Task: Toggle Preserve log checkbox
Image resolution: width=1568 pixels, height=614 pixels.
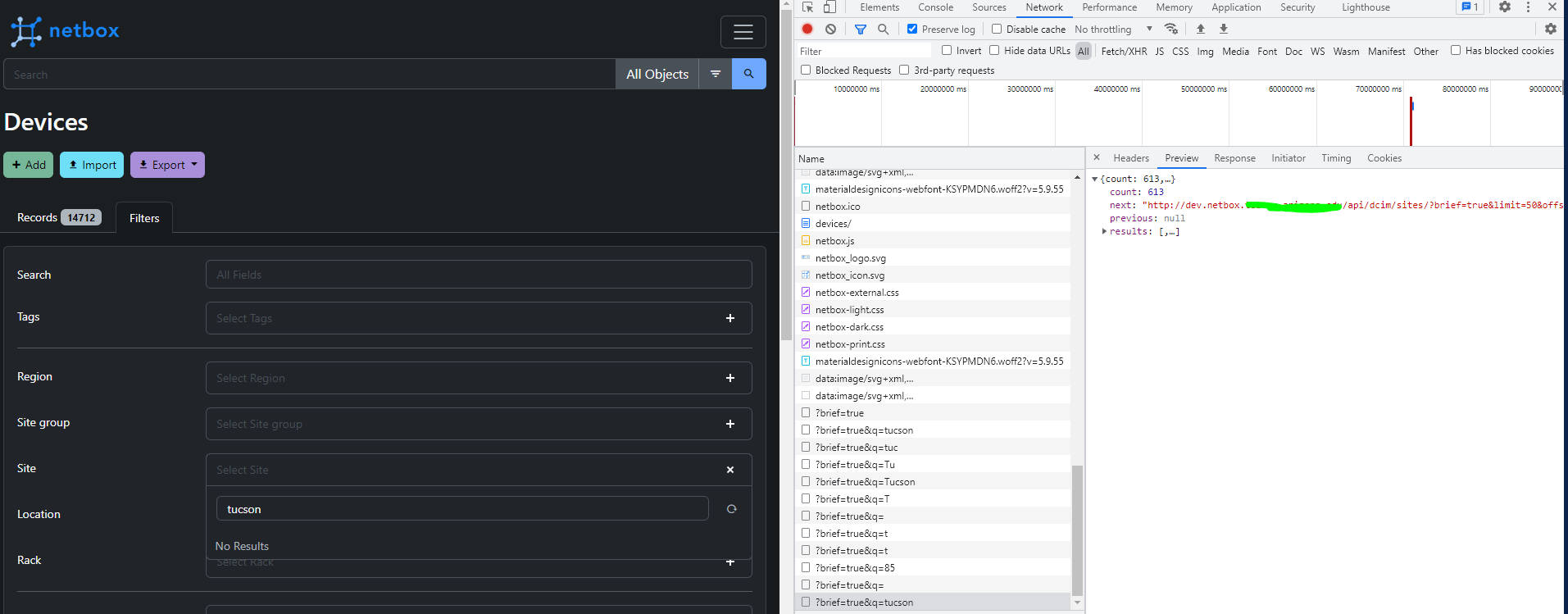Action: 912,29
